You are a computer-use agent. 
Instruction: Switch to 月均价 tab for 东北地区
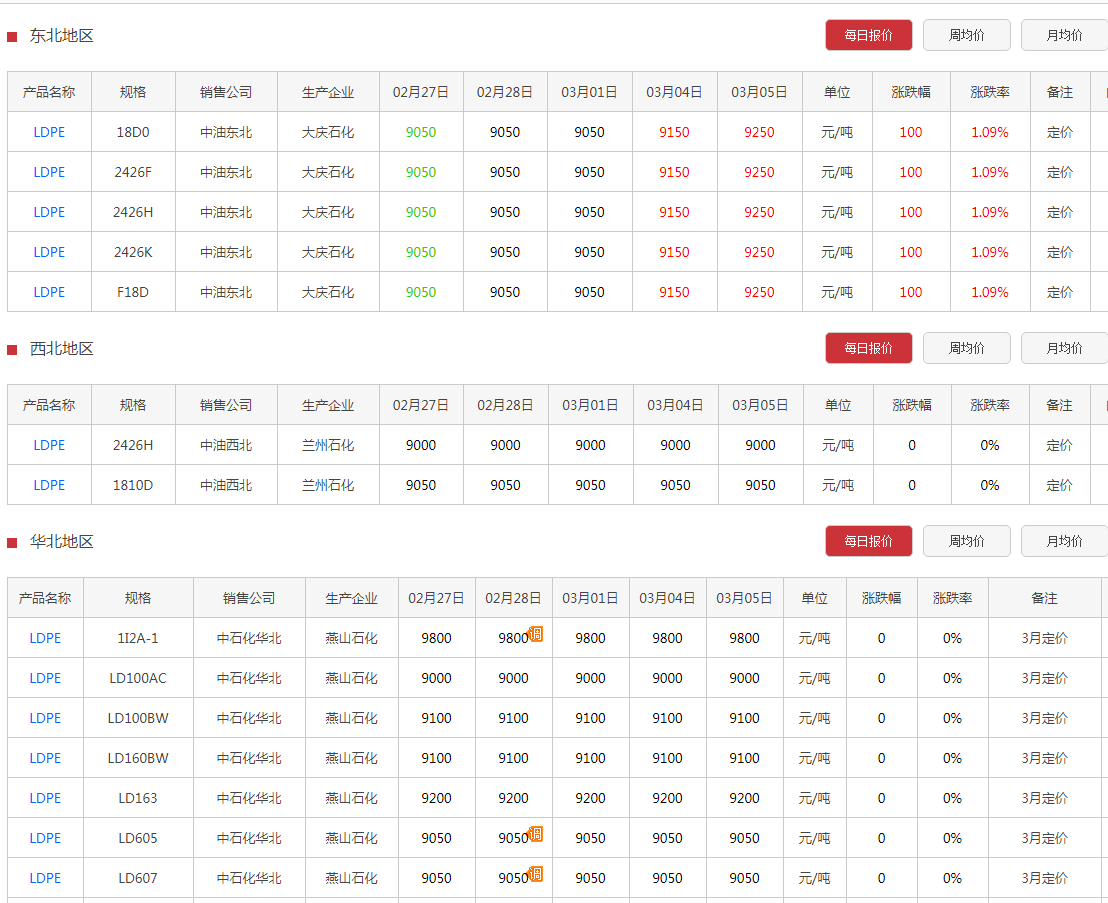coord(1063,35)
